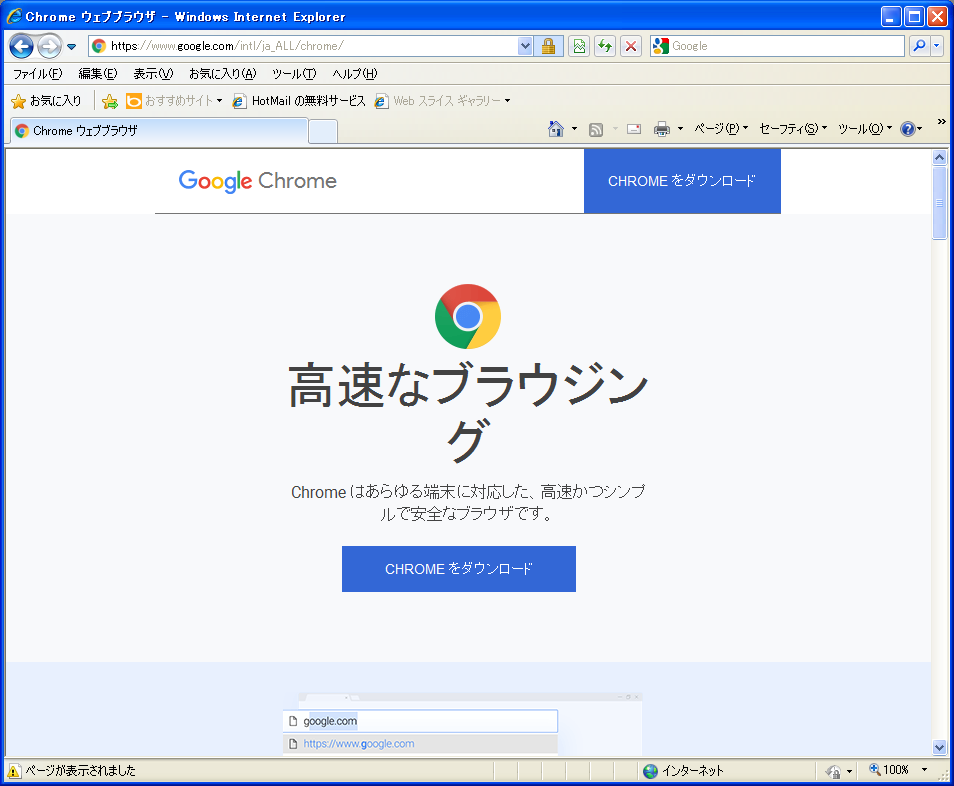Screen dimensions: 954x786
Task: Open the セーフティ(S) command menu
Action: point(793,129)
